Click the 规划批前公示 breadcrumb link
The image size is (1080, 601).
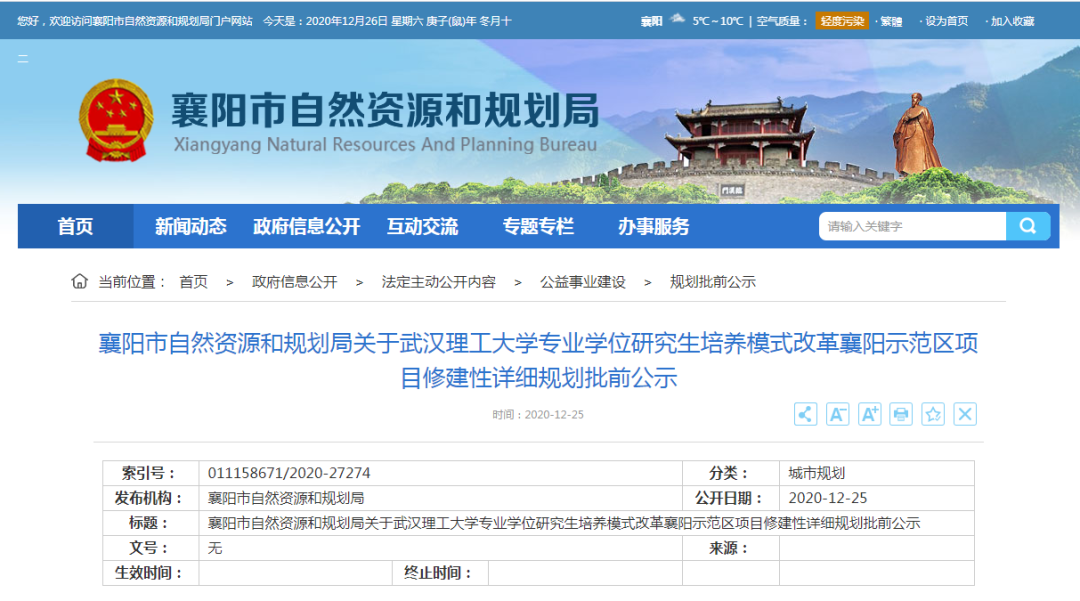[x=713, y=282]
